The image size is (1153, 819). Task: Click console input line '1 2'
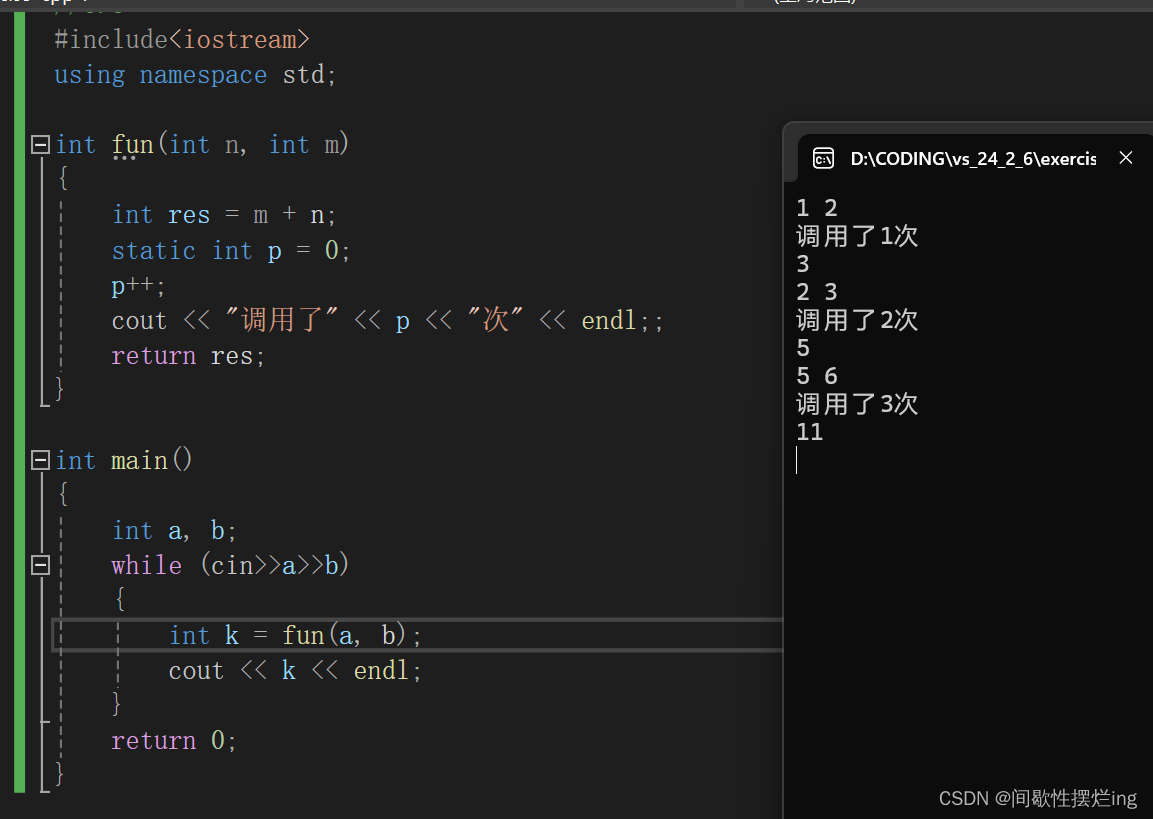pyautogui.click(x=817, y=208)
